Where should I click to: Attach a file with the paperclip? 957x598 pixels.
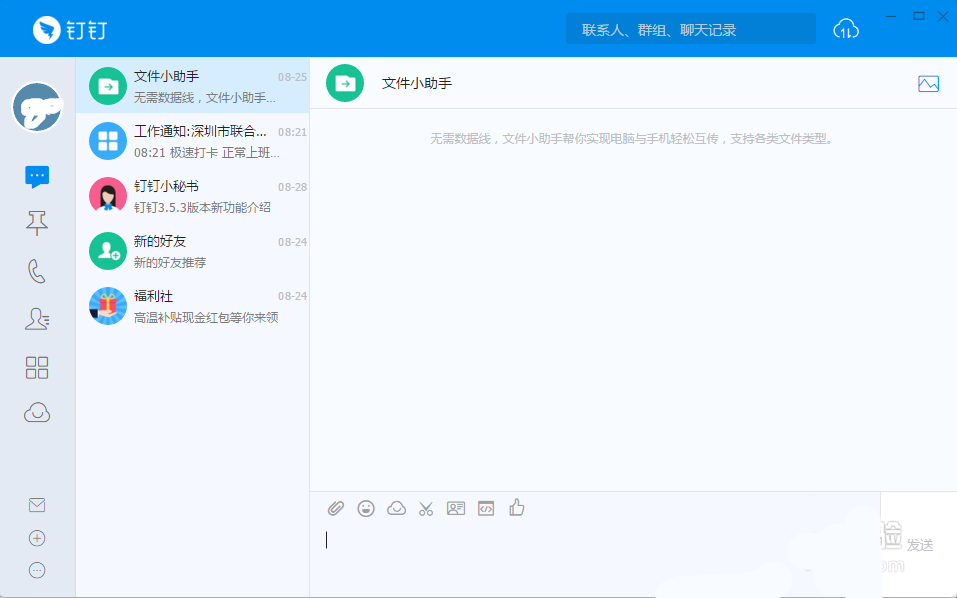(336, 508)
